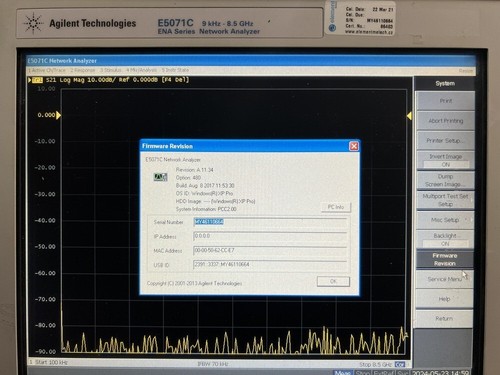Click the right yellow reference position marker
The image size is (500, 375).
pos(409,116)
